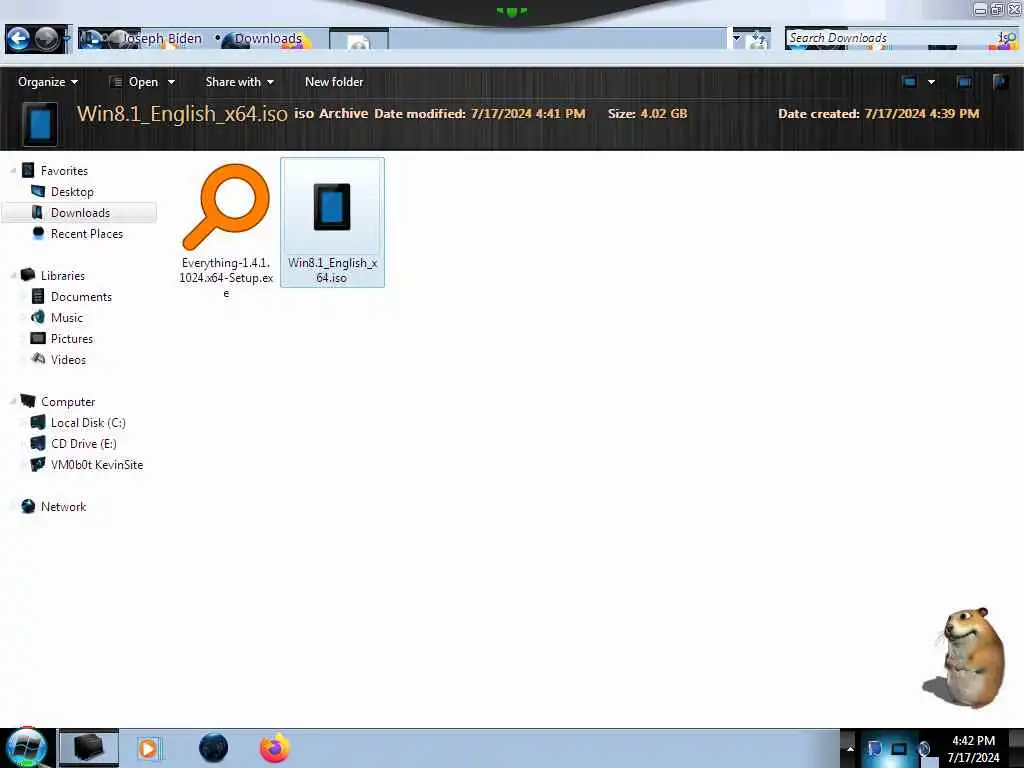Click the Computer icon
Image resolution: width=1024 pixels, height=768 pixels.
point(28,401)
